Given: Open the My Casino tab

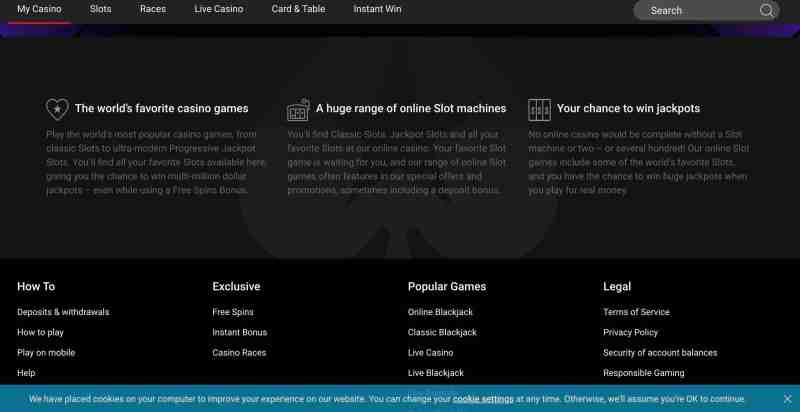Looking at the screenshot, I should click(x=38, y=9).
